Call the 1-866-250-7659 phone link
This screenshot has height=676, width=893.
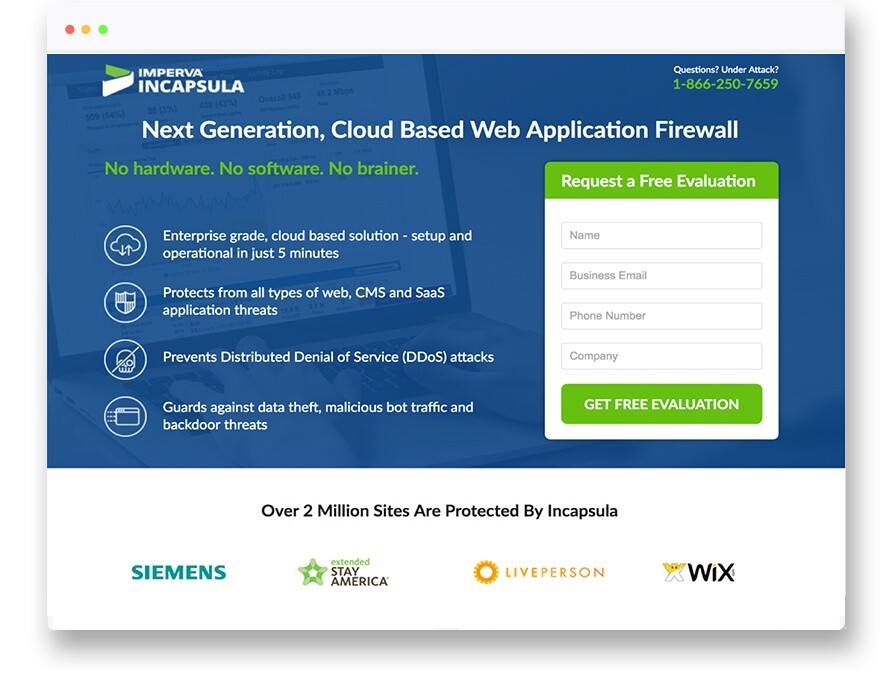(x=725, y=84)
